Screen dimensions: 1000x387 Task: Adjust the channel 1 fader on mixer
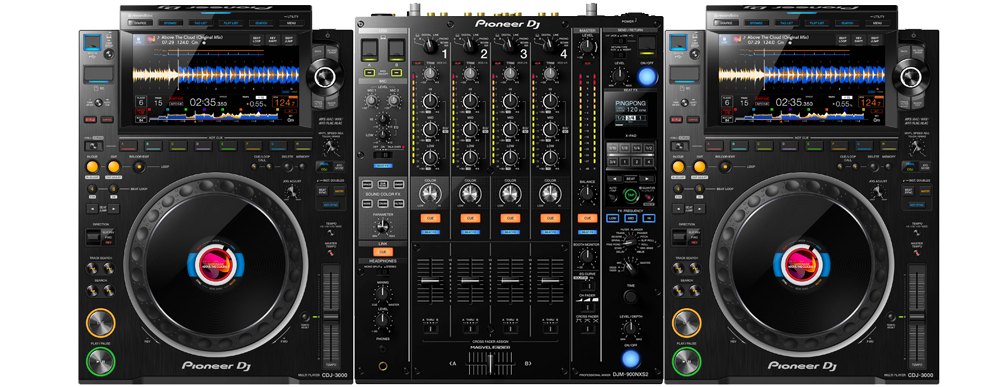pos(430,281)
